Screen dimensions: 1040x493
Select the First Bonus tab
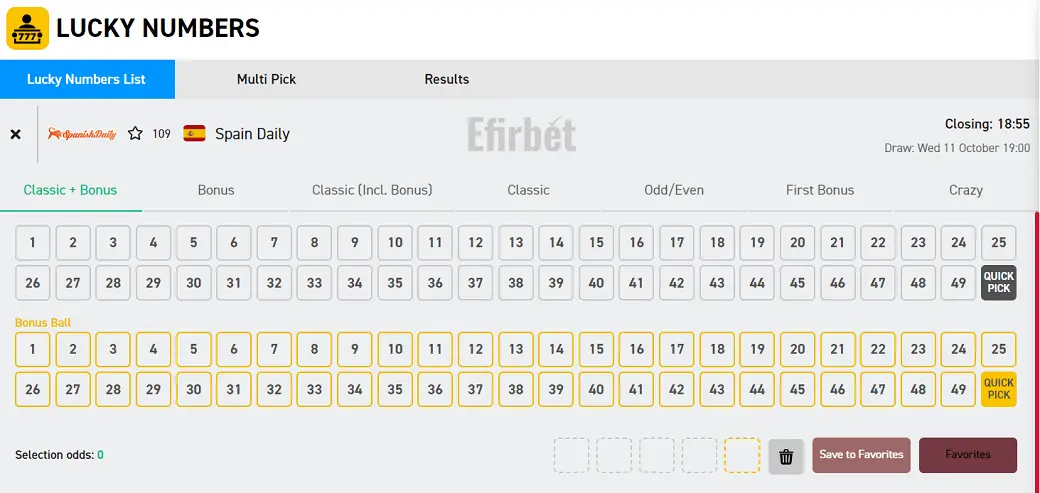pyautogui.click(x=820, y=190)
